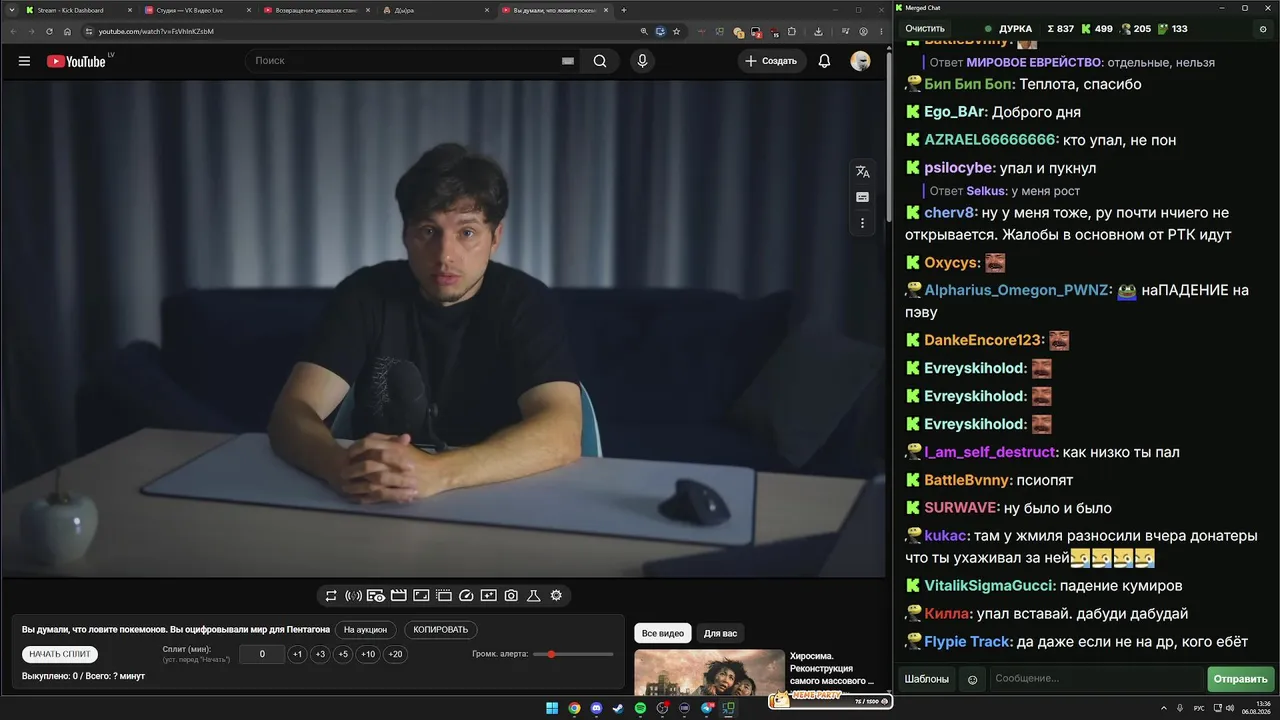Go back in the browser

click(13, 31)
